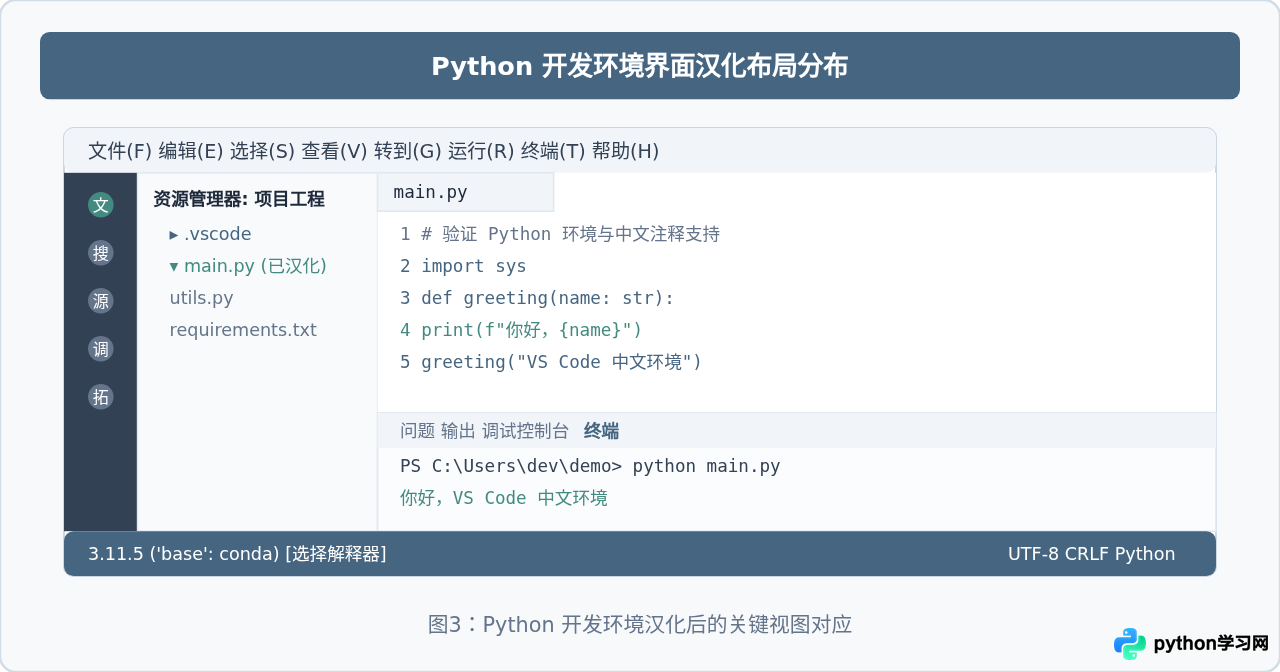Click terminal output 你好, VS Code 中文环境
This screenshot has width=1280, height=672.
(x=504, y=498)
